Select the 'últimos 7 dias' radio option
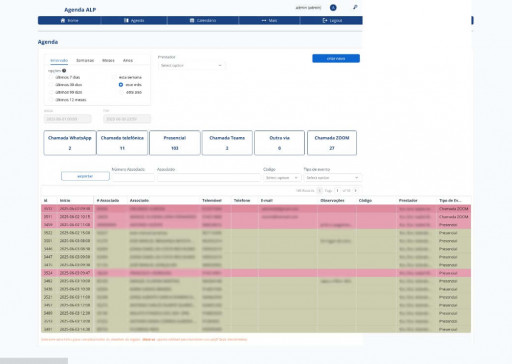 [51, 77]
